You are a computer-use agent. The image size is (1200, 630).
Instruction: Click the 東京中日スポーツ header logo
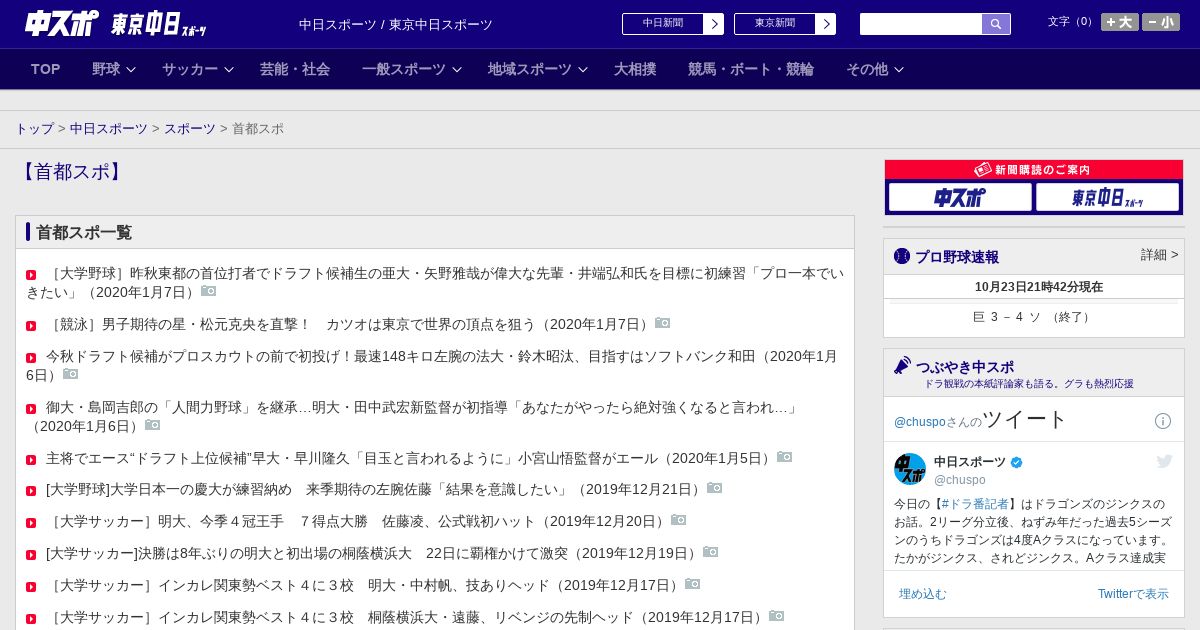click(158, 23)
